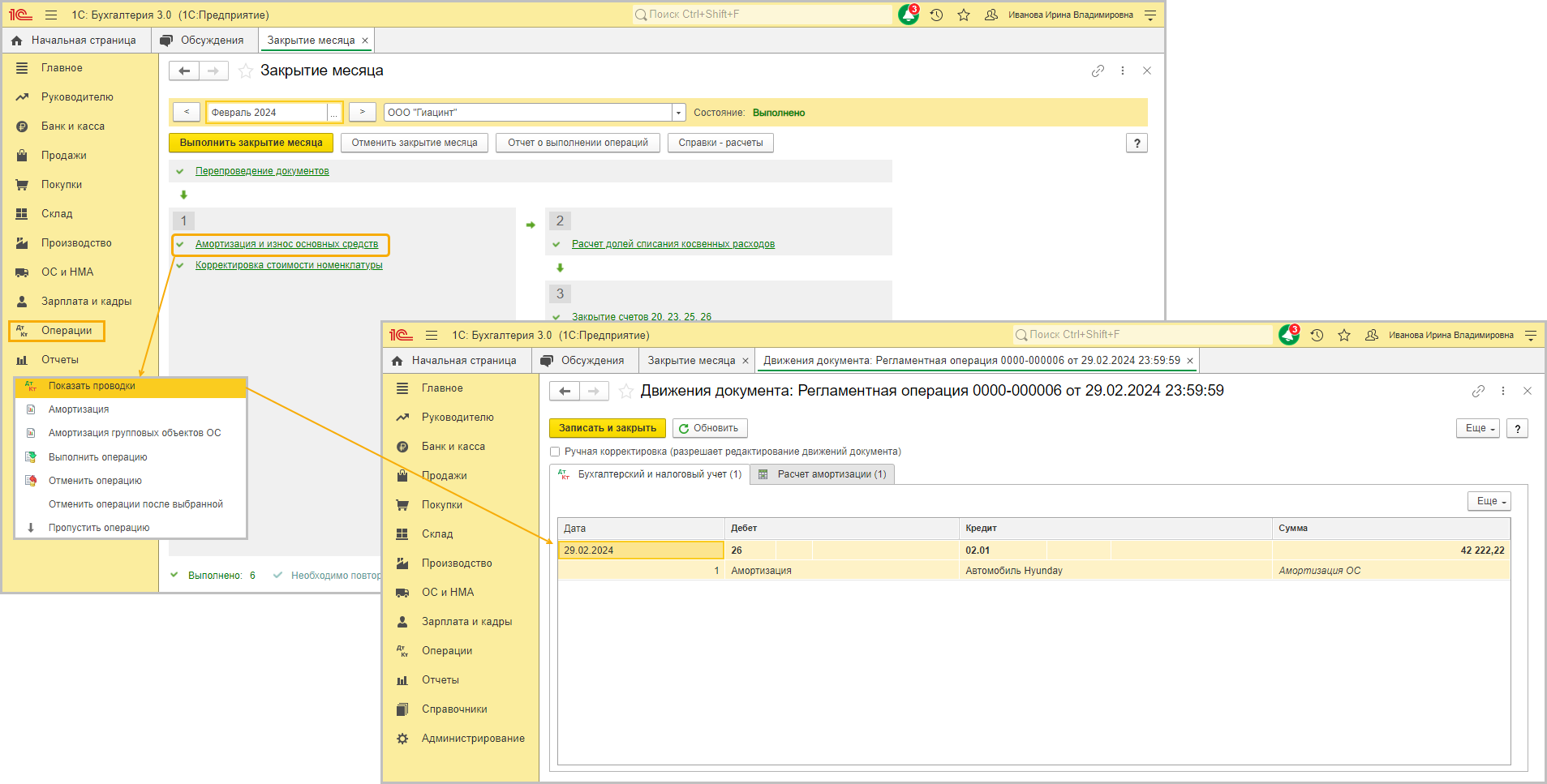Open Справочники in front window sidebar

454,709
